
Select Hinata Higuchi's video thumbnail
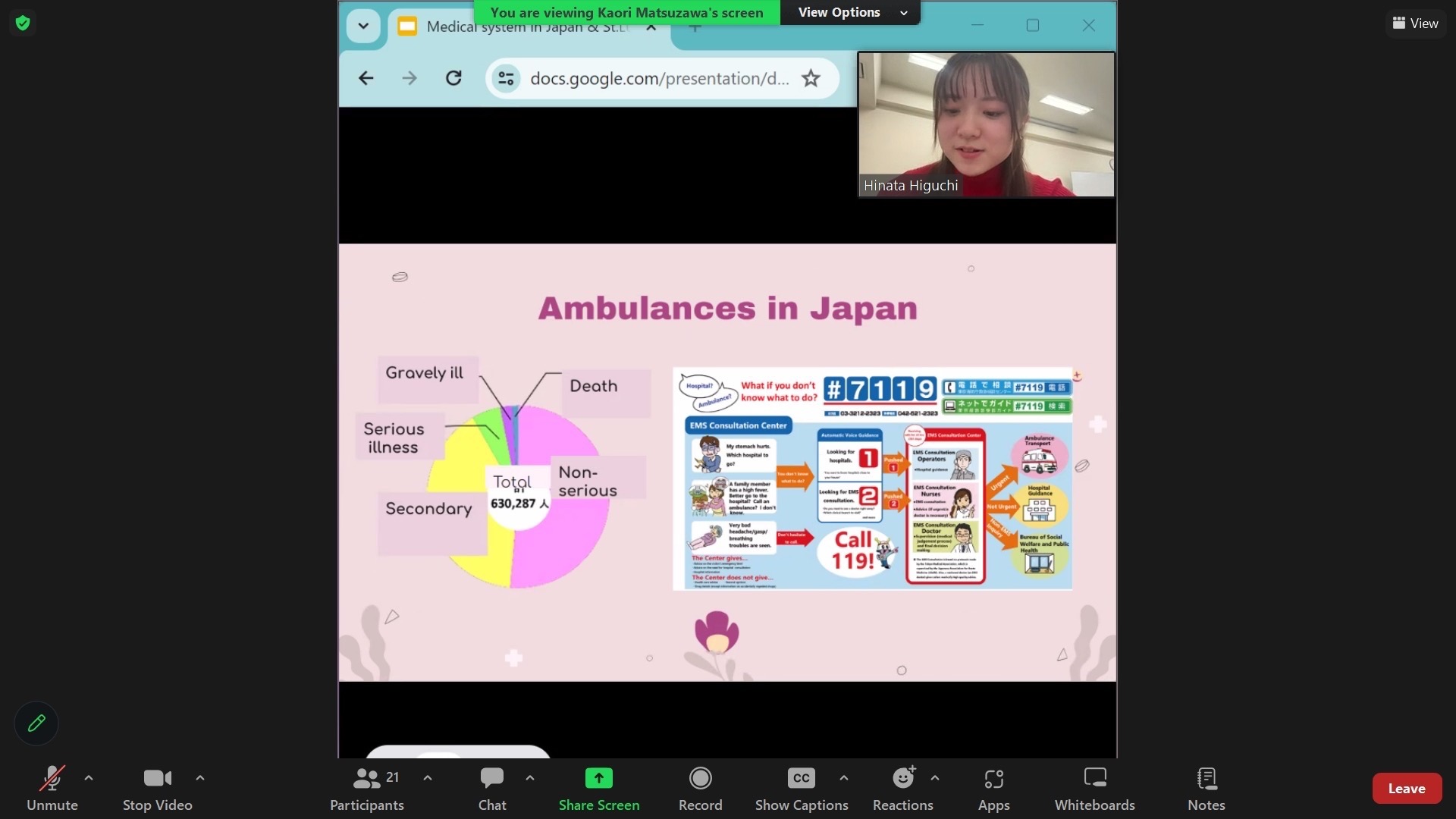click(x=986, y=124)
